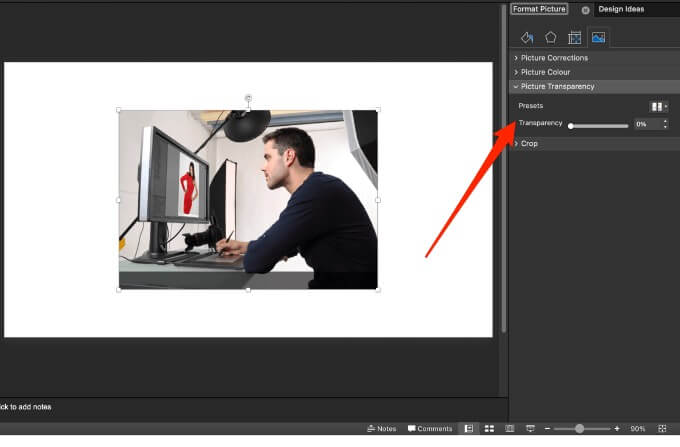Viewport: 680px width, 447px height.
Task: Click the zoom out minus button
Action: click(547, 428)
